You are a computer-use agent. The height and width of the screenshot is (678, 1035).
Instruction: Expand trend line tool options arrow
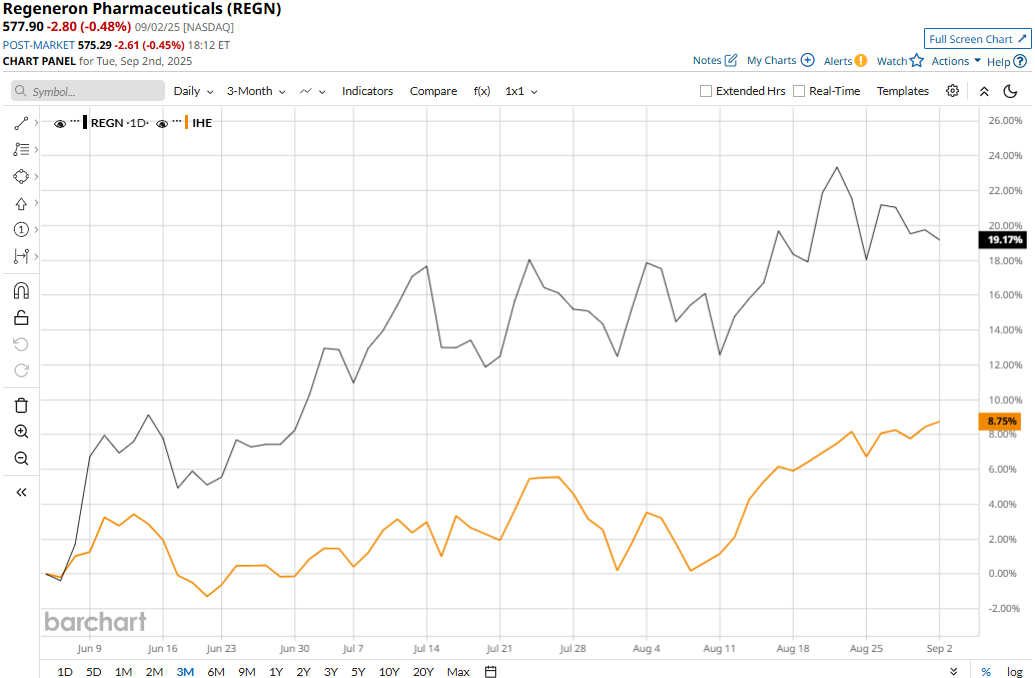click(x=36, y=123)
